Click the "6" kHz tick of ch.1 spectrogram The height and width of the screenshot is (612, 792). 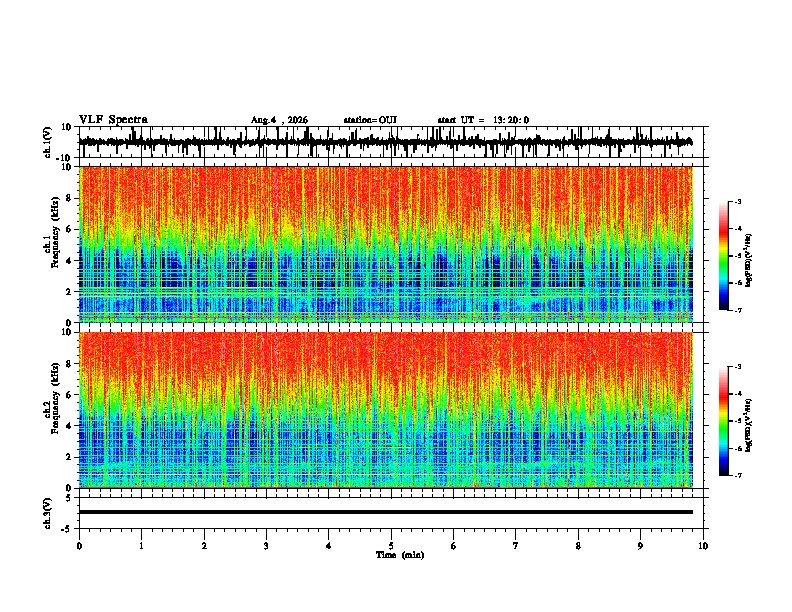pyautogui.click(x=70, y=230)
